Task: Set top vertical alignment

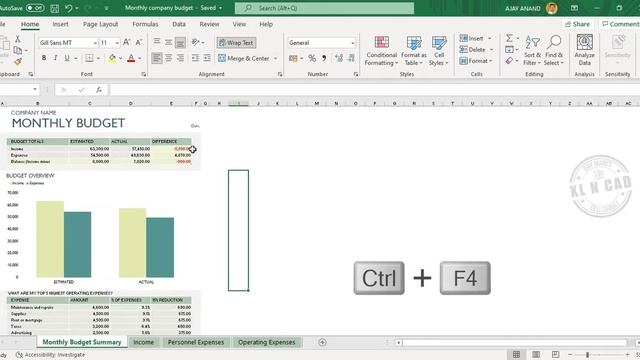Action: click(157, 42)
